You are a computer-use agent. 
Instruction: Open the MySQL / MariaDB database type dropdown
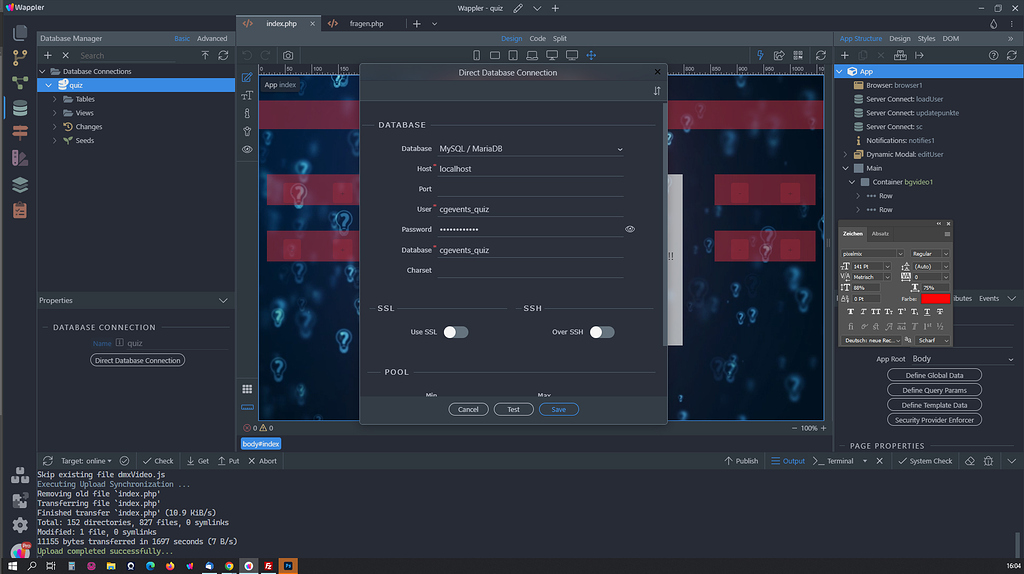(x=530, y=149)
